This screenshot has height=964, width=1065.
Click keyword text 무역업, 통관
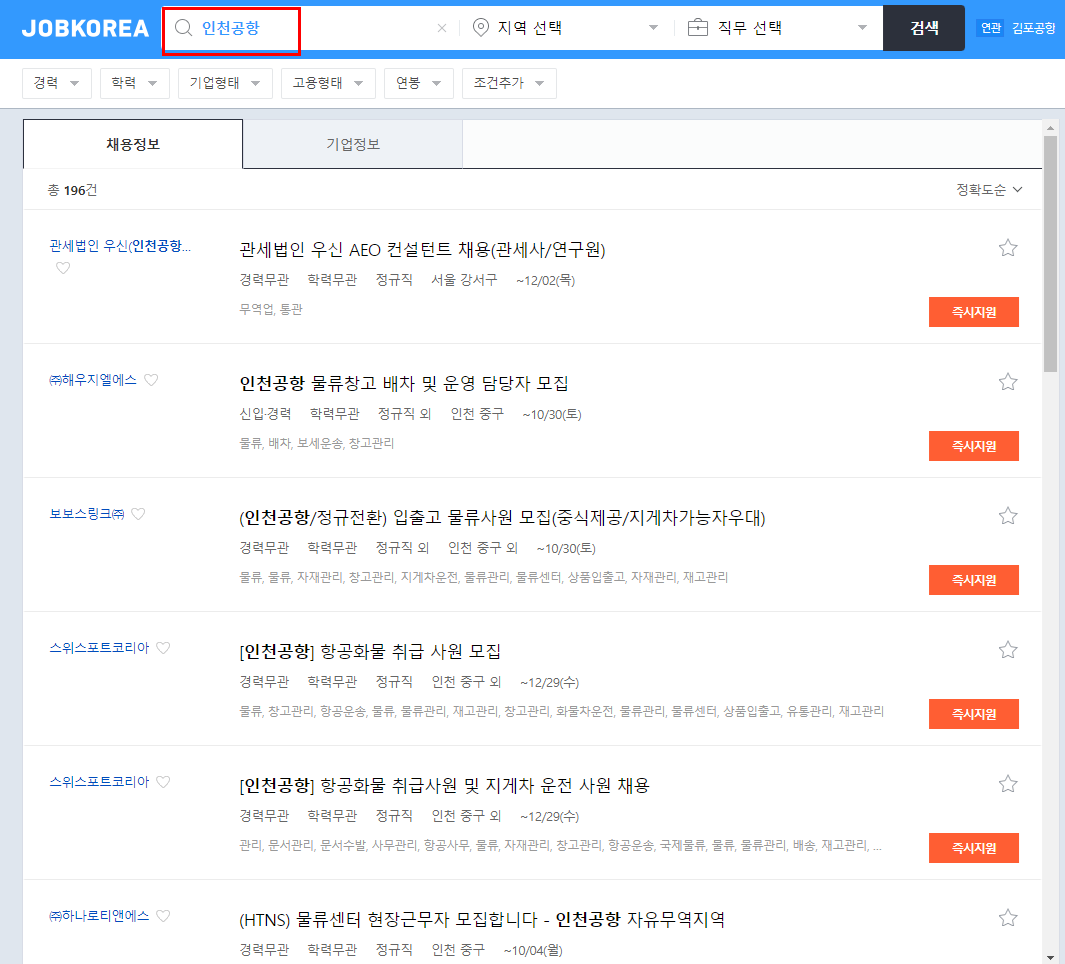point(271,309)
